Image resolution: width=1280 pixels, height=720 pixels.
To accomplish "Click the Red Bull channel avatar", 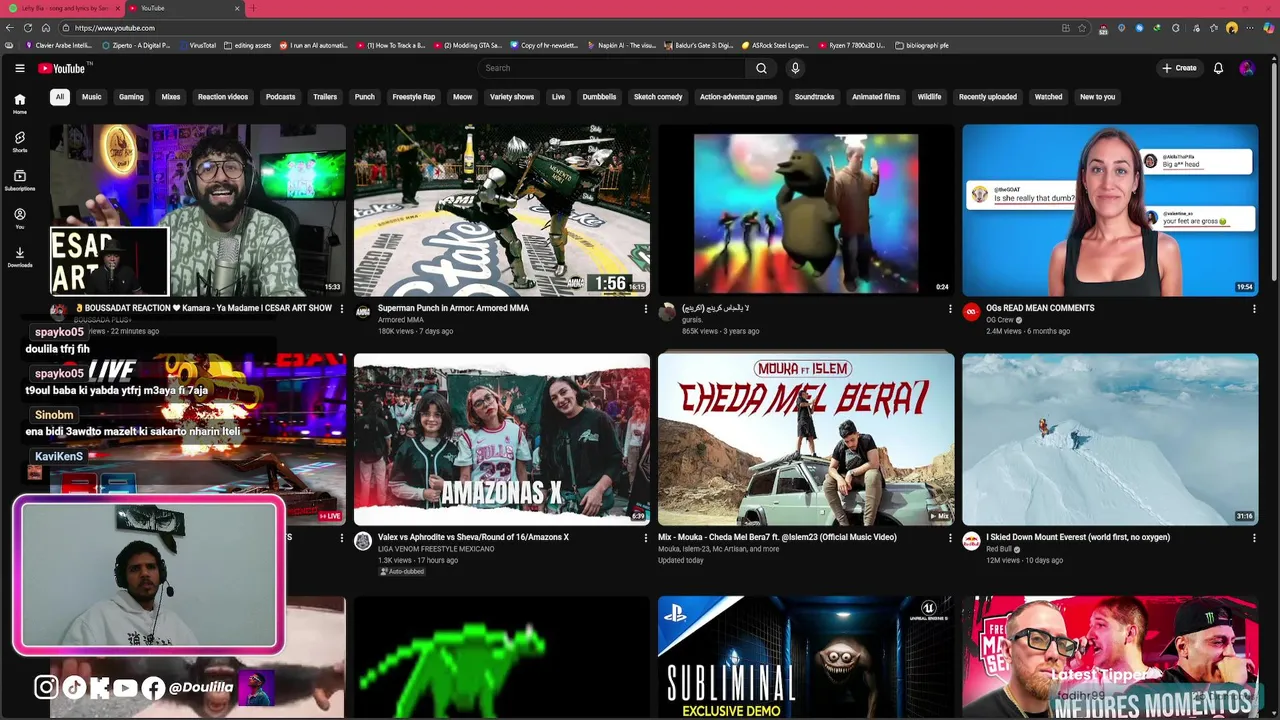I will (x=971, y=541).
